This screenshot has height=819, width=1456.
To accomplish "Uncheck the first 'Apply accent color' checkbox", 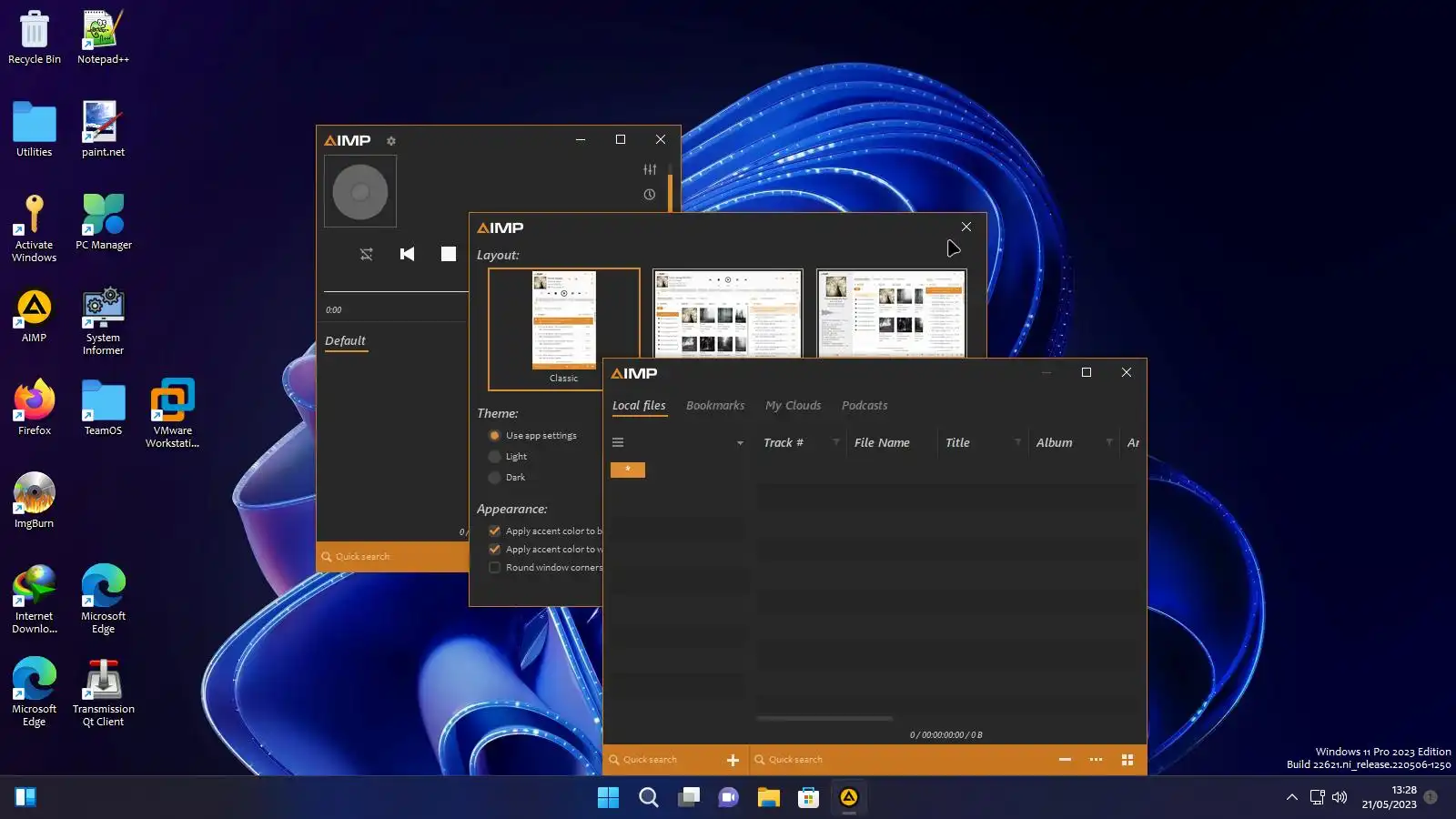I will click(x=495, y=531).
